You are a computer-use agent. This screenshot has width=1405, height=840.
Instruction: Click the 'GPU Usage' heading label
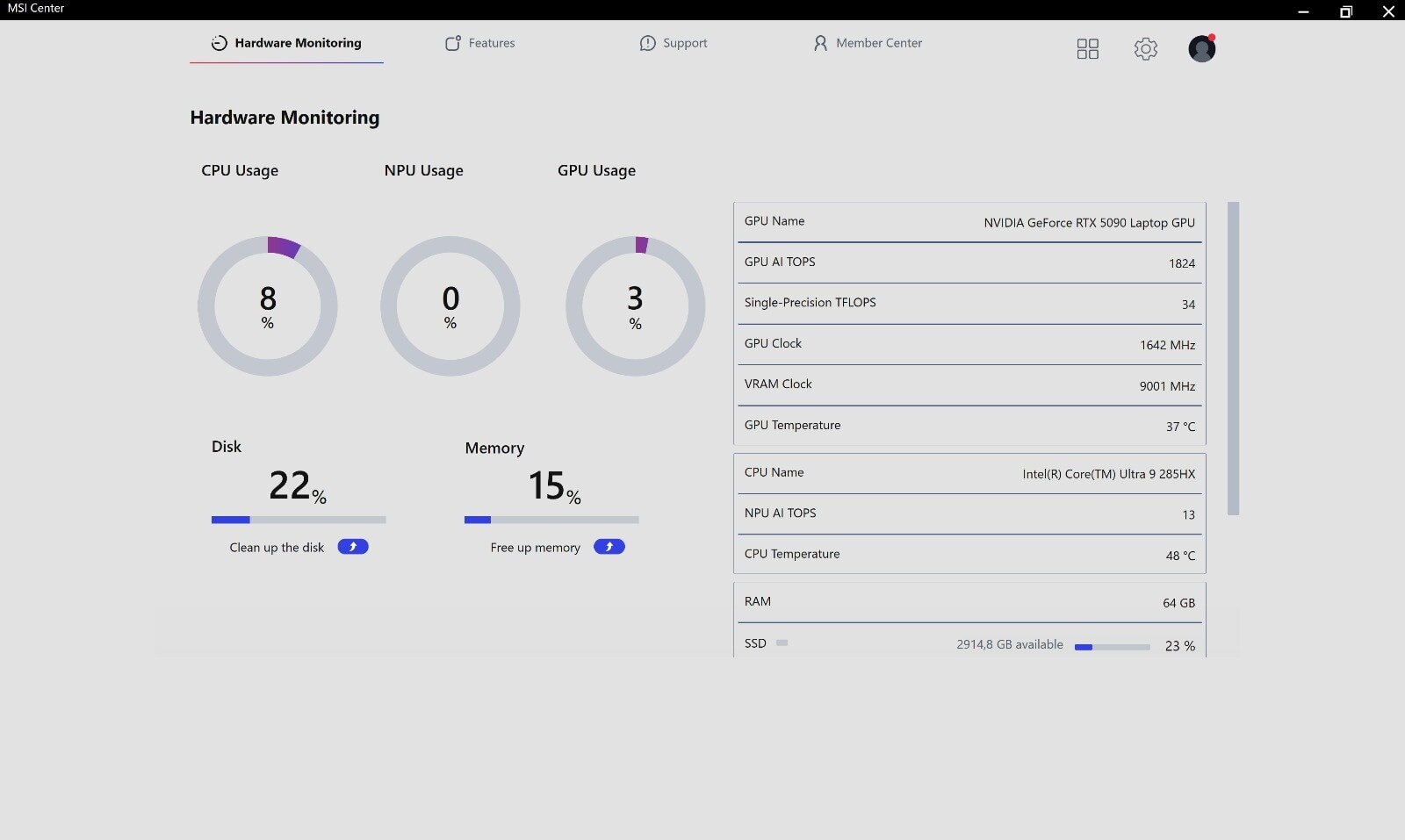click(x=596, y=170)
